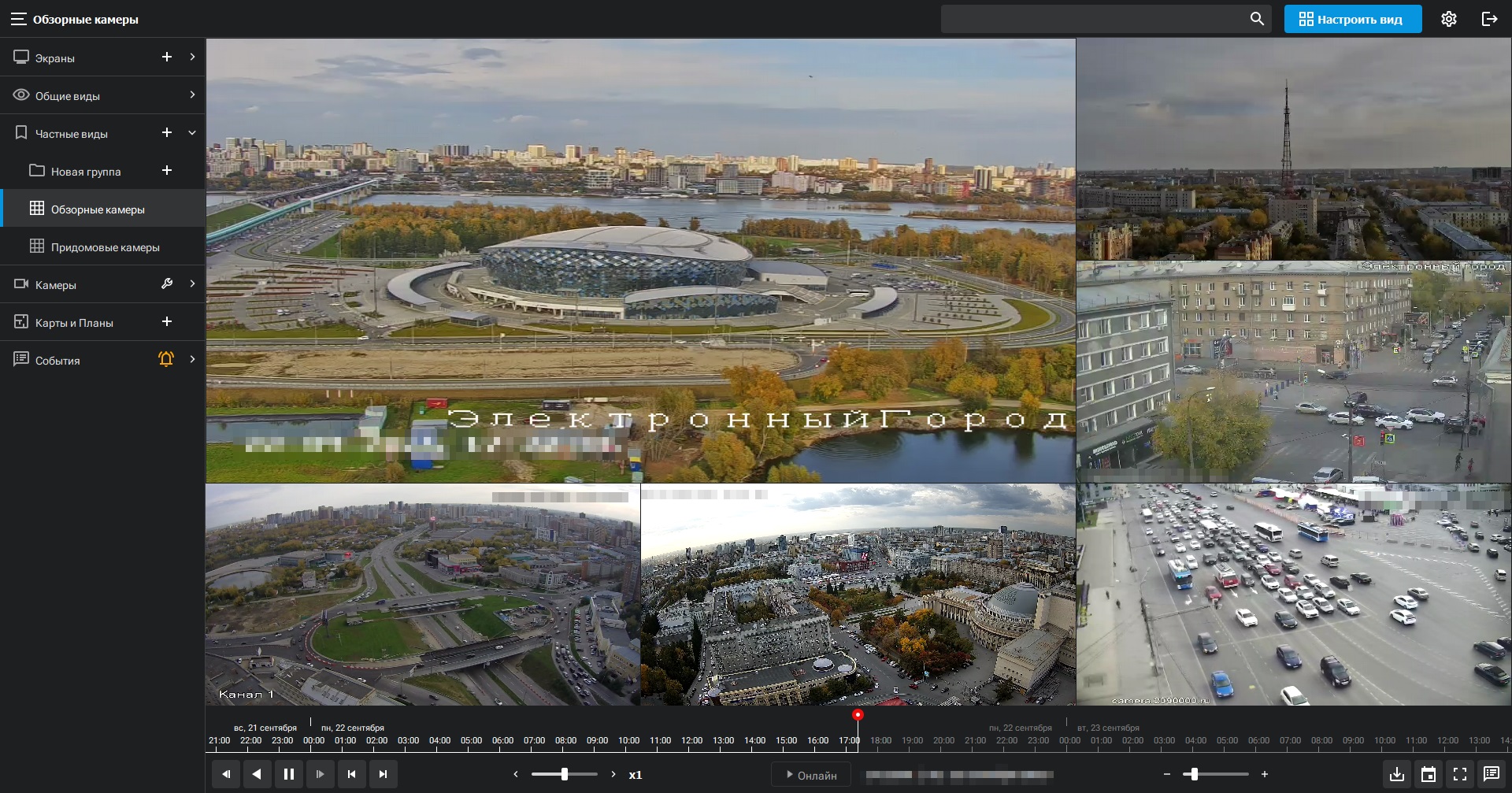Jump to the next recording fragment
This screenshot has width=1512, height=793.
(x=383, y=774)
